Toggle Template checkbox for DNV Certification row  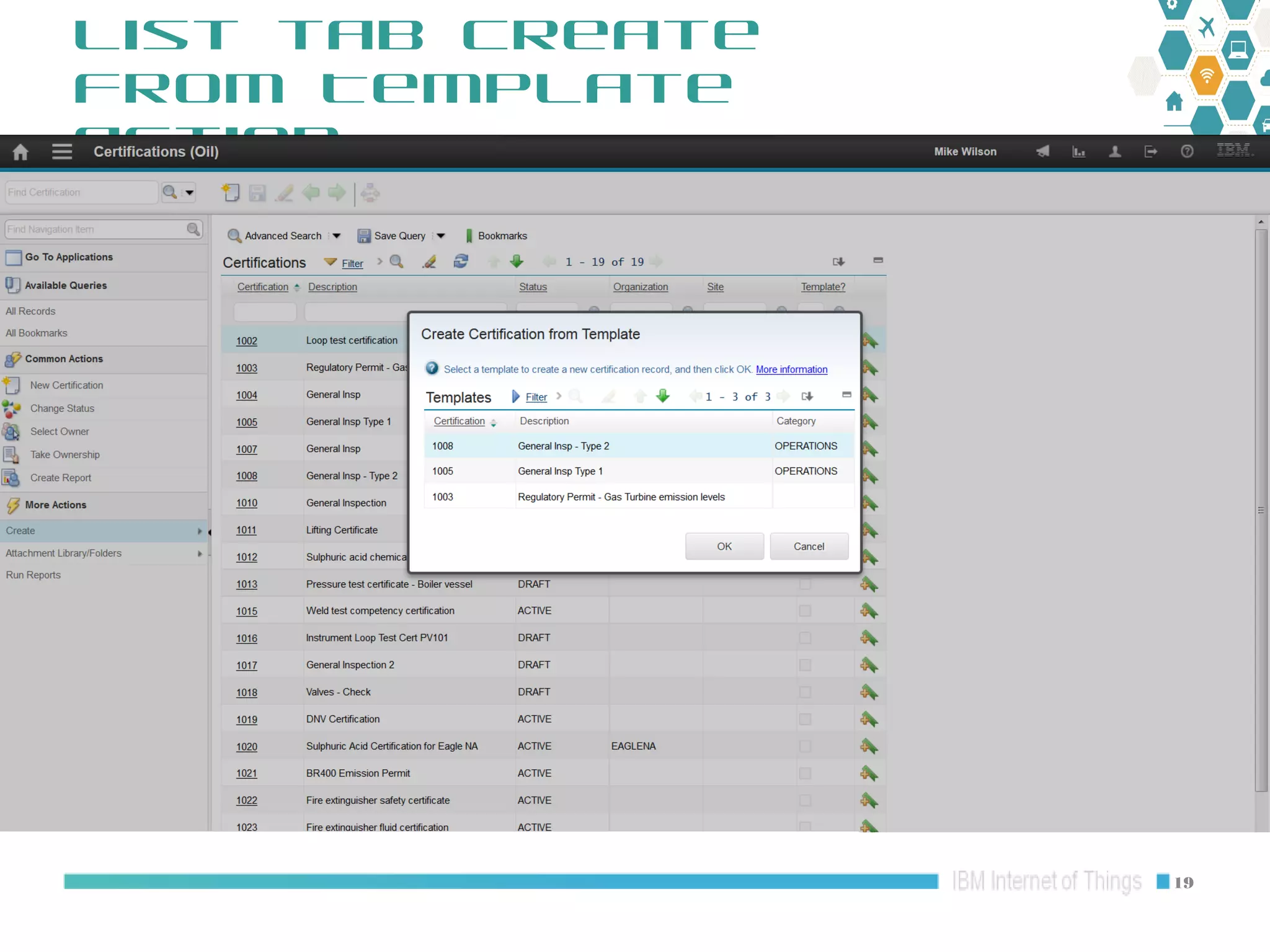tap(805, 720)
